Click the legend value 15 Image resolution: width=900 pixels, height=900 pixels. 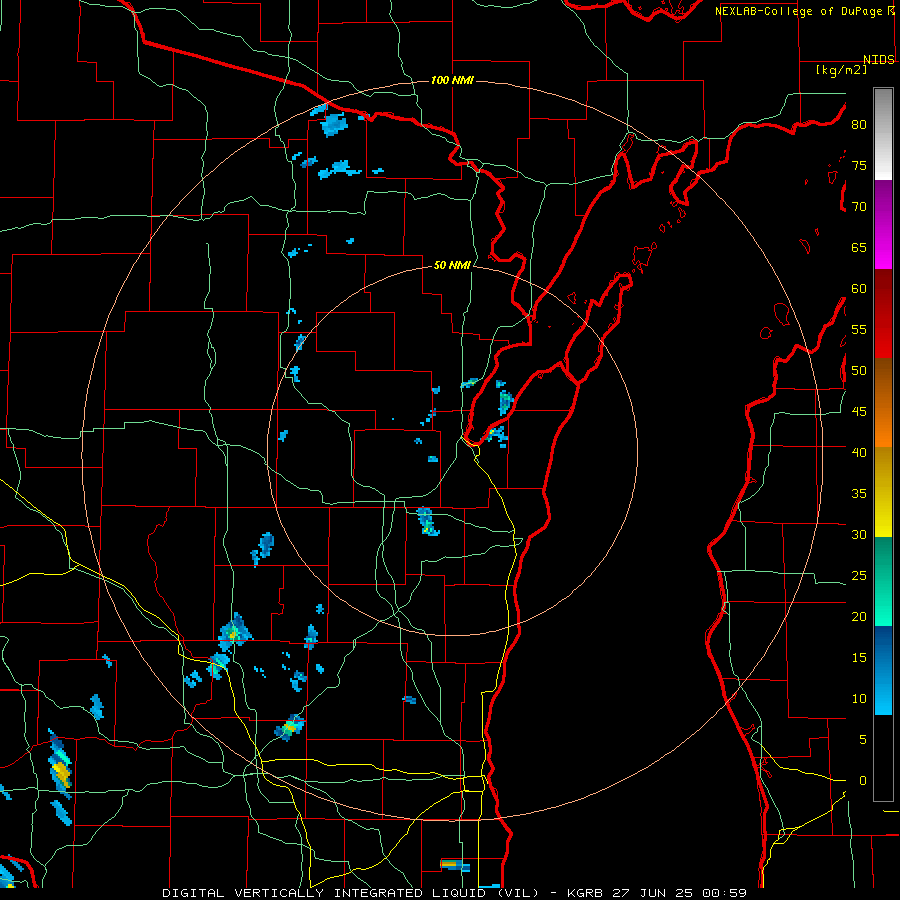click(x=859, y=658)
